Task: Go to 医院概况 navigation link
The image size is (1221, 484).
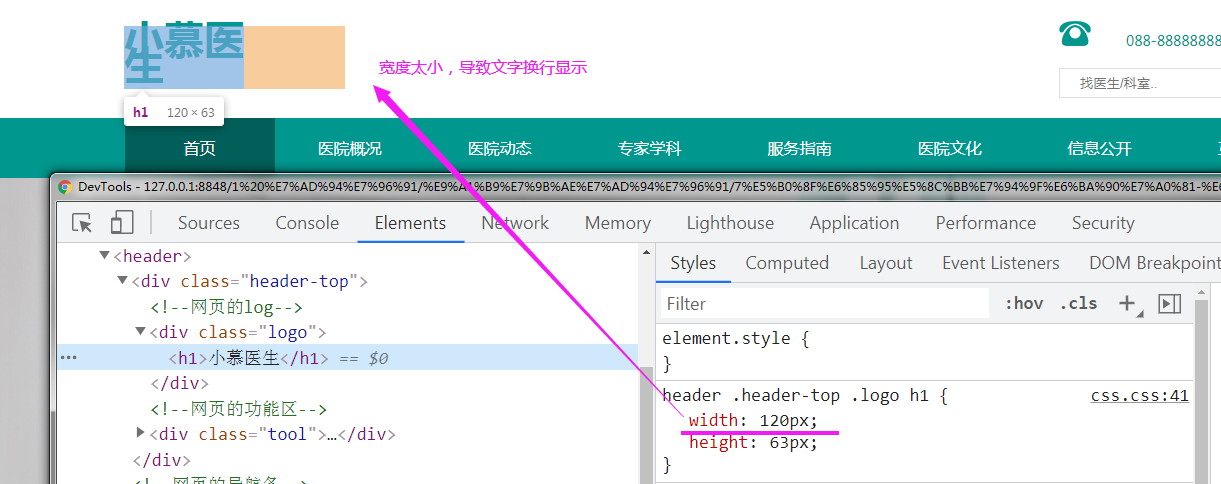Action: (x=350, y=149)
